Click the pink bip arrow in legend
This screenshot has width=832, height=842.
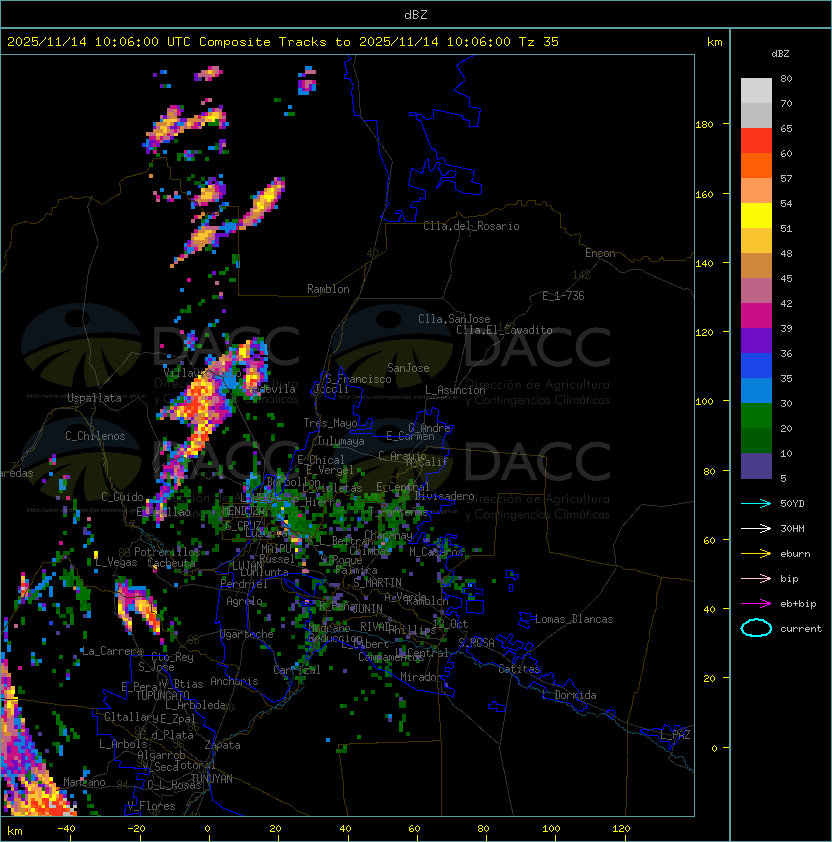[x=756, y=578]
